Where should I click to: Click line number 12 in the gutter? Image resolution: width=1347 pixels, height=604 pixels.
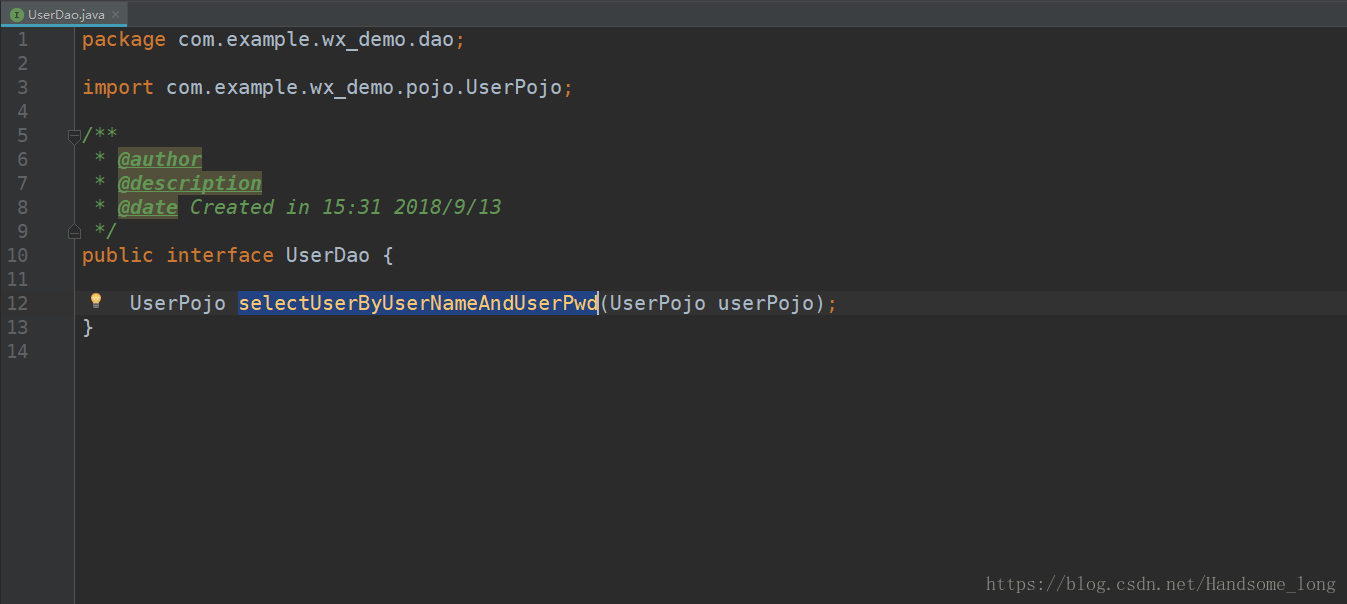16,303
